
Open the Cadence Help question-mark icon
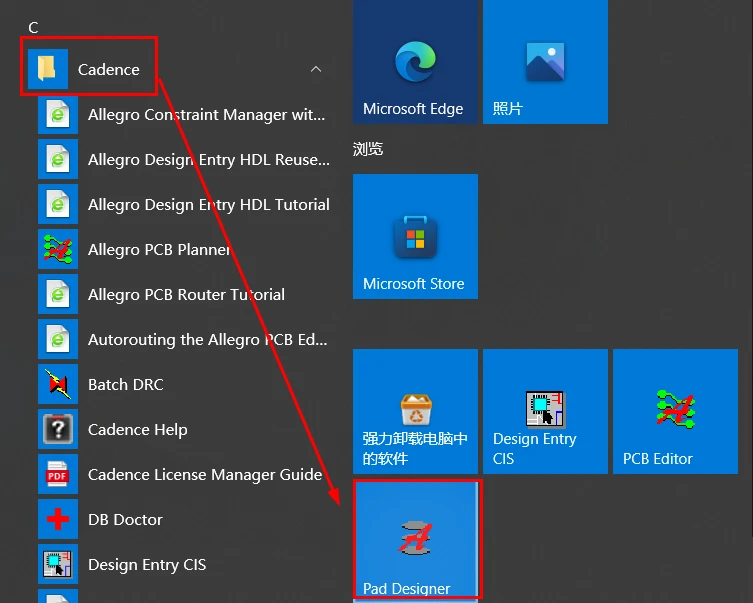(58, 429)
